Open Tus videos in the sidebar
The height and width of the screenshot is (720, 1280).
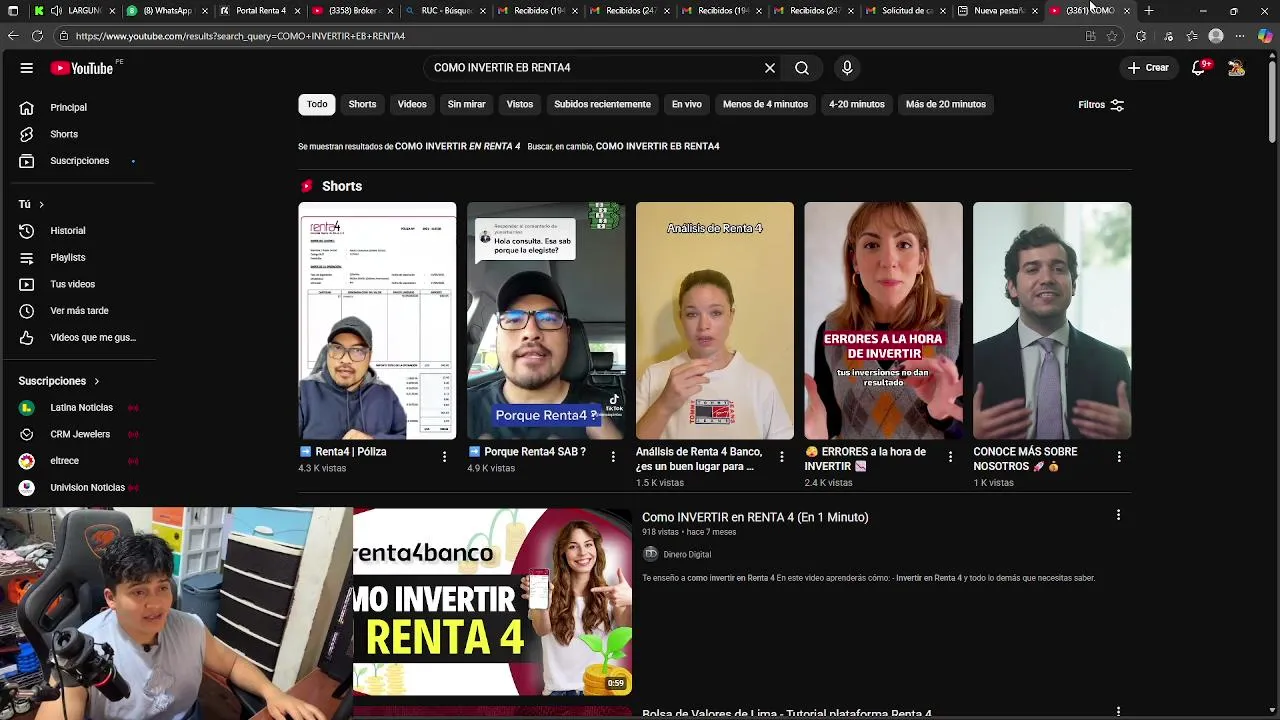pyautogui.click(x=77, y=284)
